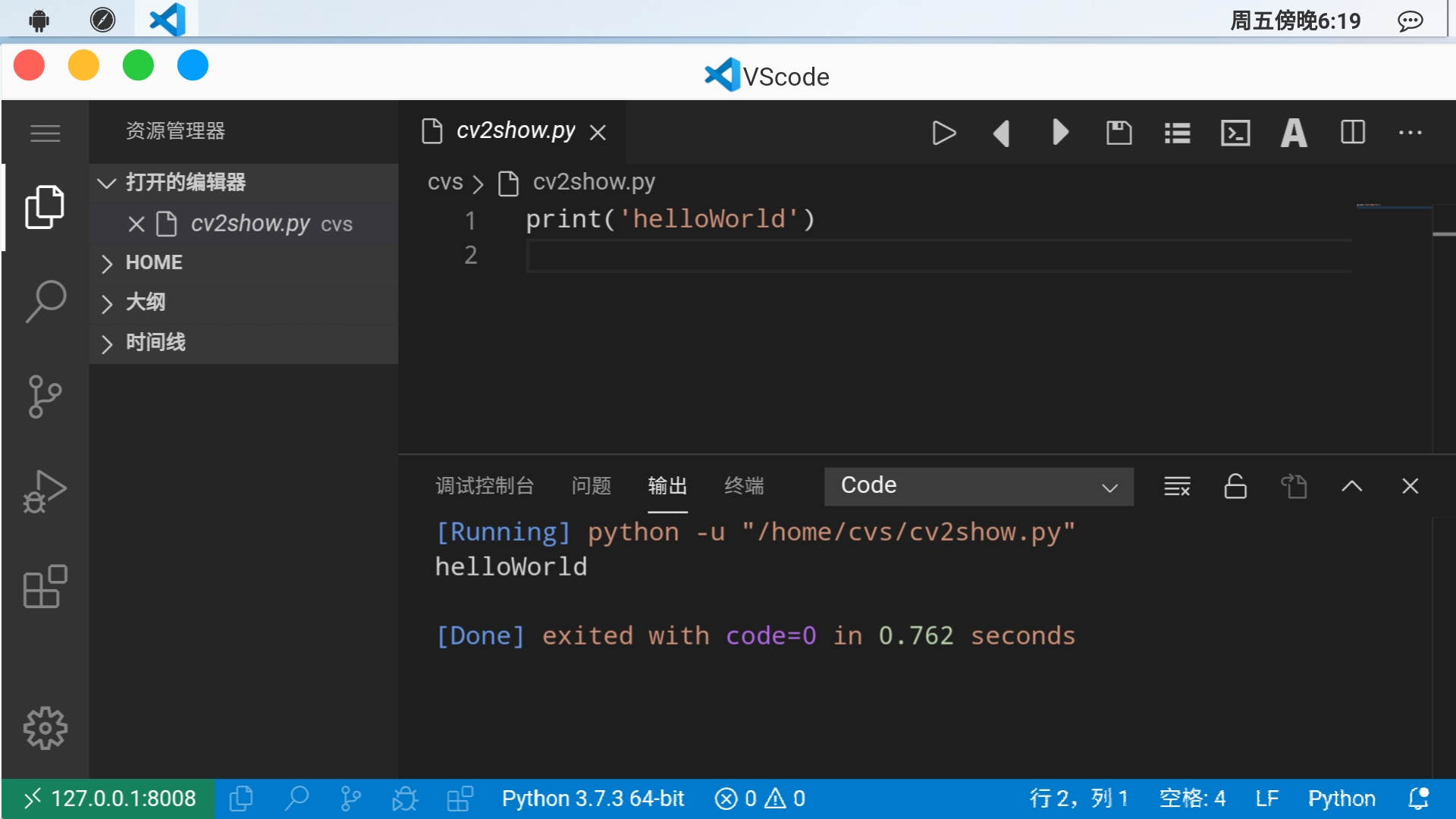Image resolution: width=1456 pixels, height=819 pixels.
Task: Select the Python interpreter 3.7.3 64-bit
Action: coord(592,798)
